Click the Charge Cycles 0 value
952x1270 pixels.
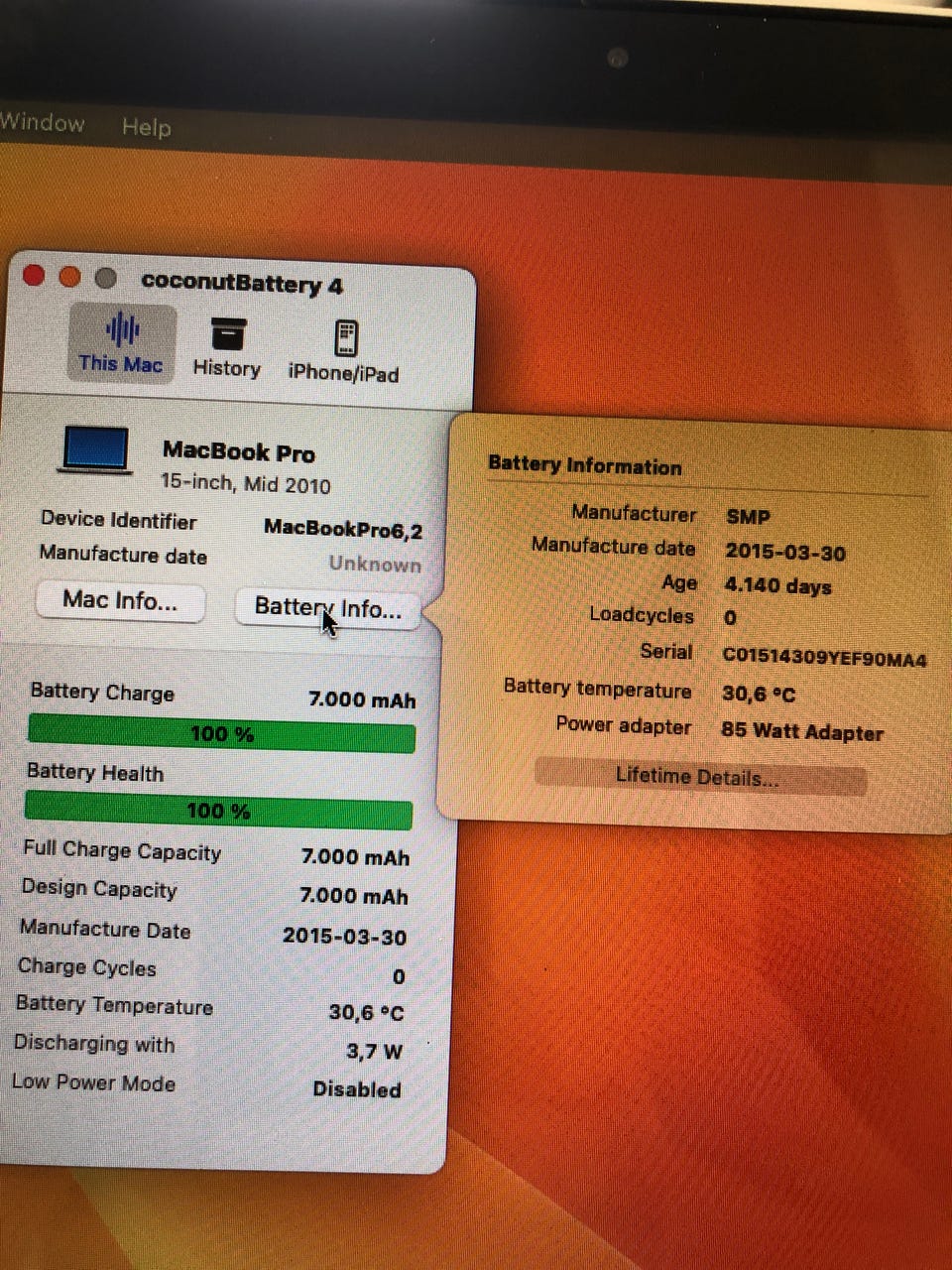coord(399,976)
